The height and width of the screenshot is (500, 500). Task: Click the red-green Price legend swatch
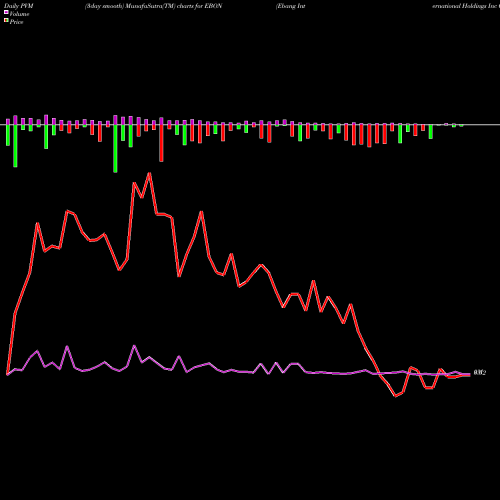(x=6, y=21)
